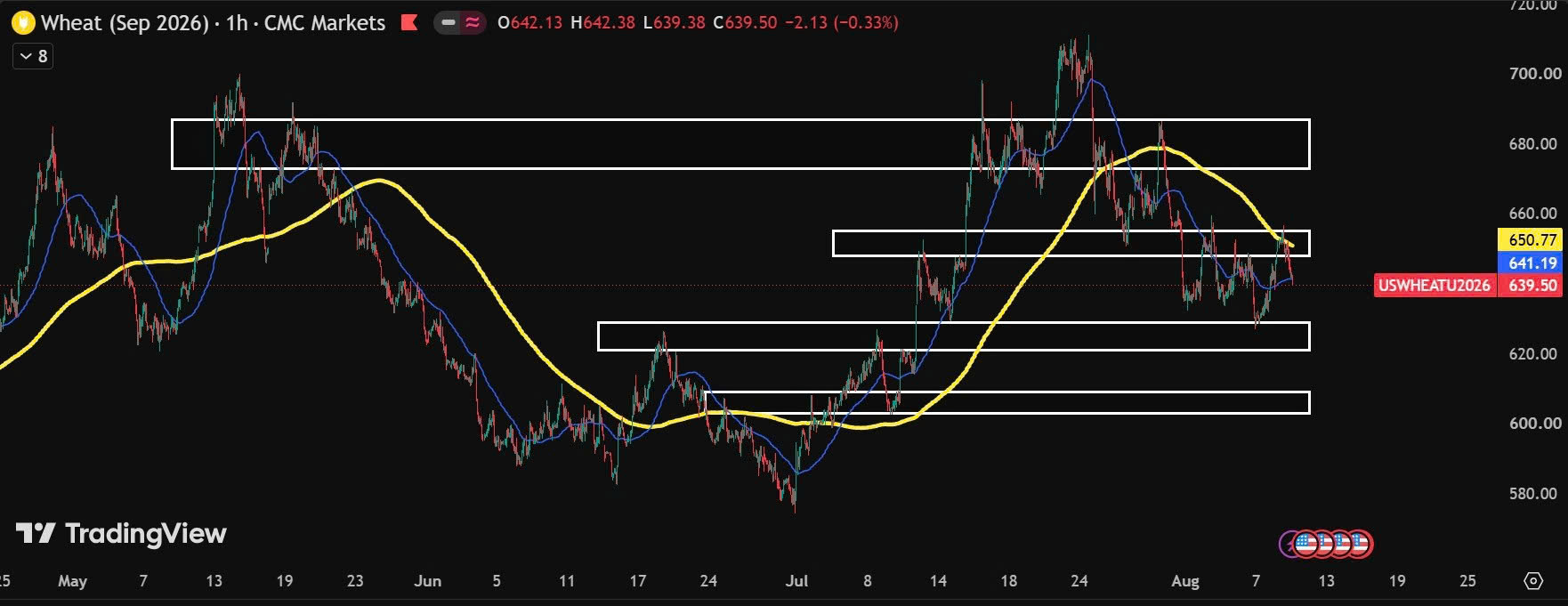Viewport: 1568px width, 606px height.
Task: Open the rightmost US flag economic event
Action: [x=1360, y=543]
